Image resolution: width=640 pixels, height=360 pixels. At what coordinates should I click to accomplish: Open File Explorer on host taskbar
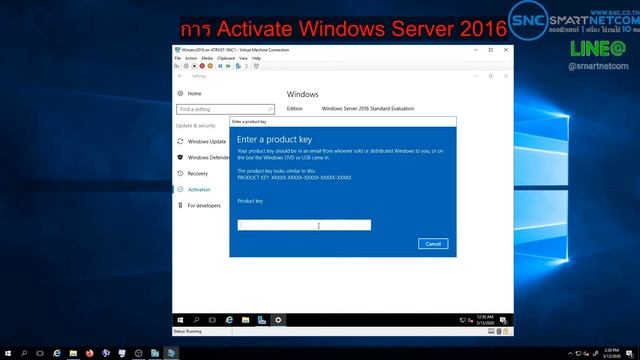click(73, 353)
